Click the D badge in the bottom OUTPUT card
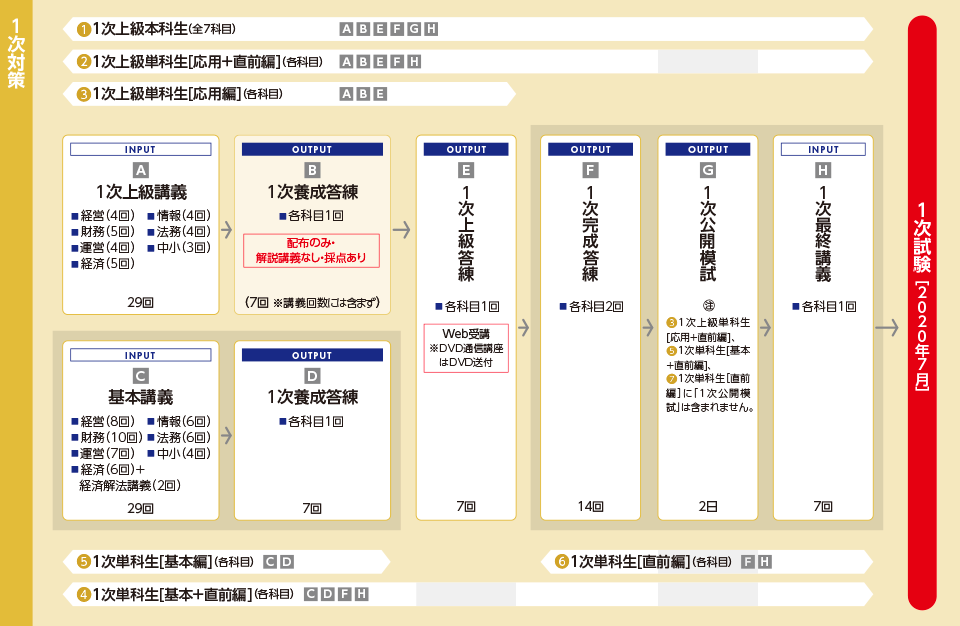The width and height of the screenshot is (960, 626). click(312, 376)
